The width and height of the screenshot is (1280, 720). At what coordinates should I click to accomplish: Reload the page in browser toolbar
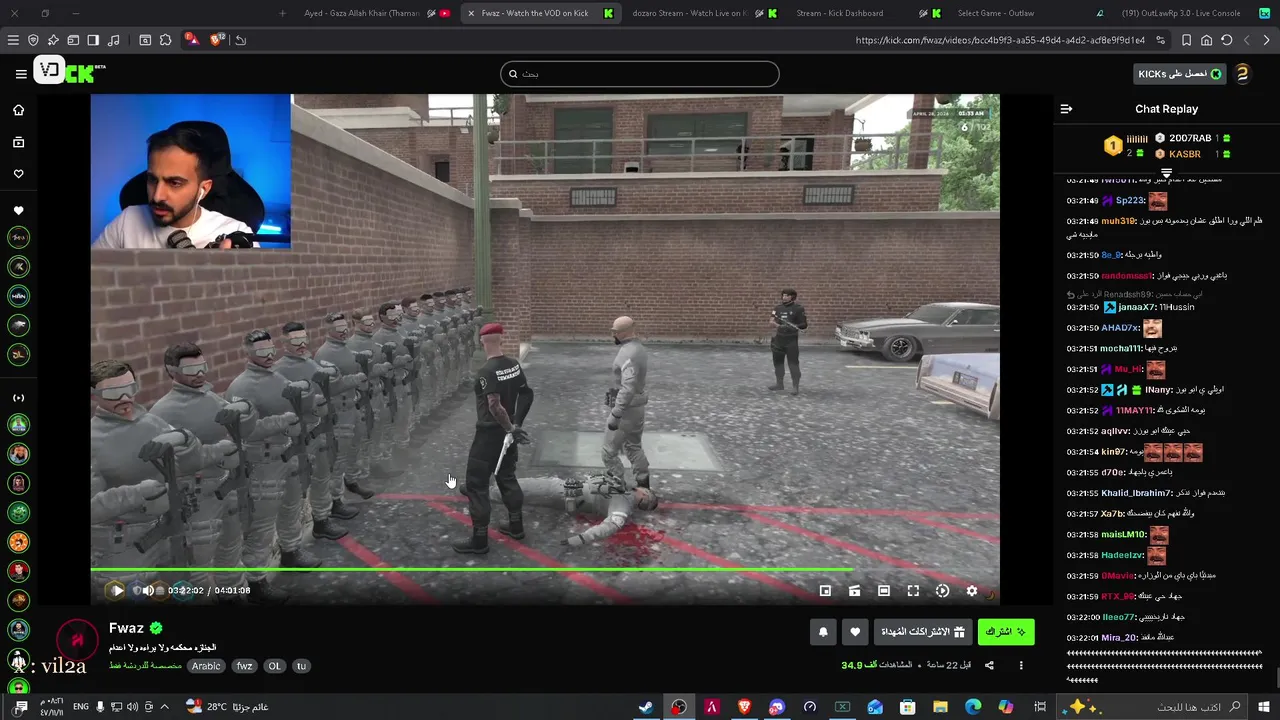click(x=1227, y=40)
